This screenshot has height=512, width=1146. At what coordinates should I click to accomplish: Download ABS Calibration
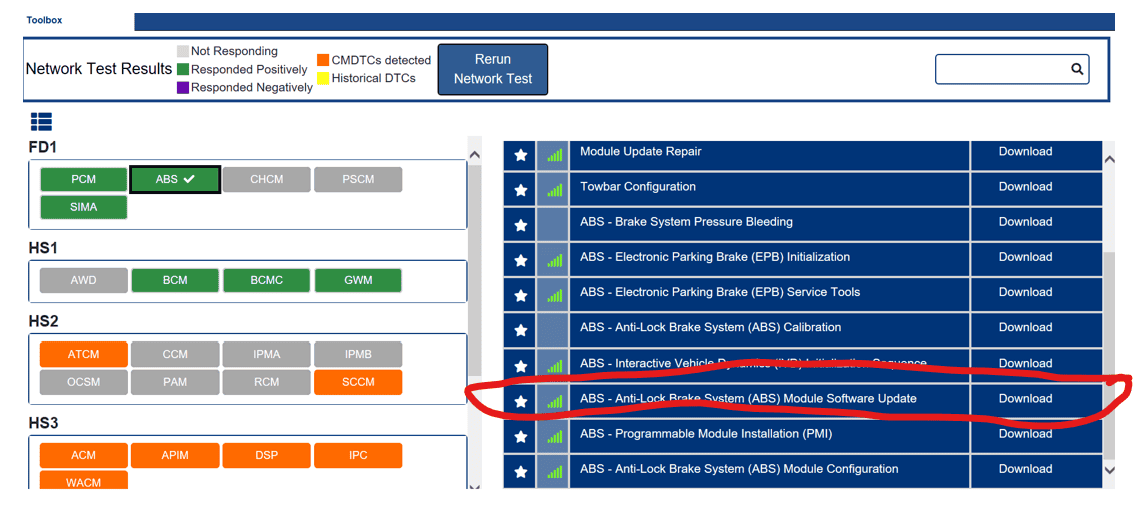click(x=1025, y=327)
